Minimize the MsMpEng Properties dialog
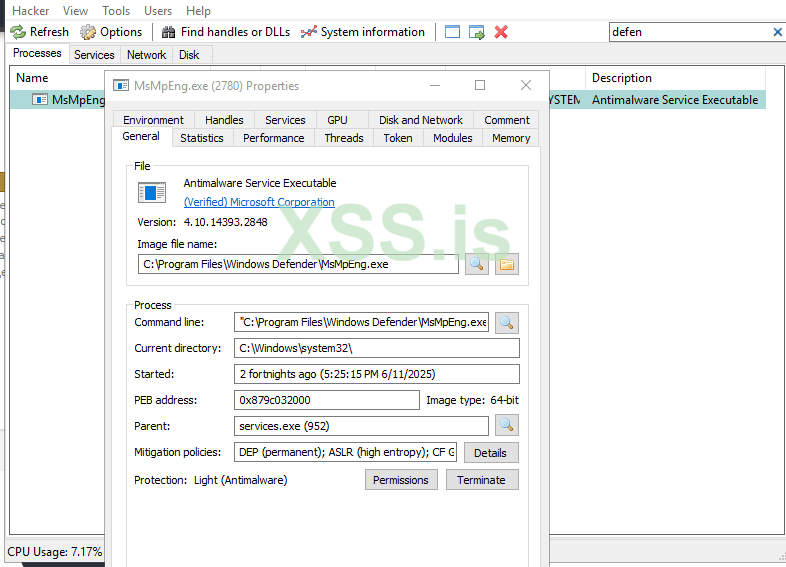Viewport: 786px width, 567px height. pos(435,86)
